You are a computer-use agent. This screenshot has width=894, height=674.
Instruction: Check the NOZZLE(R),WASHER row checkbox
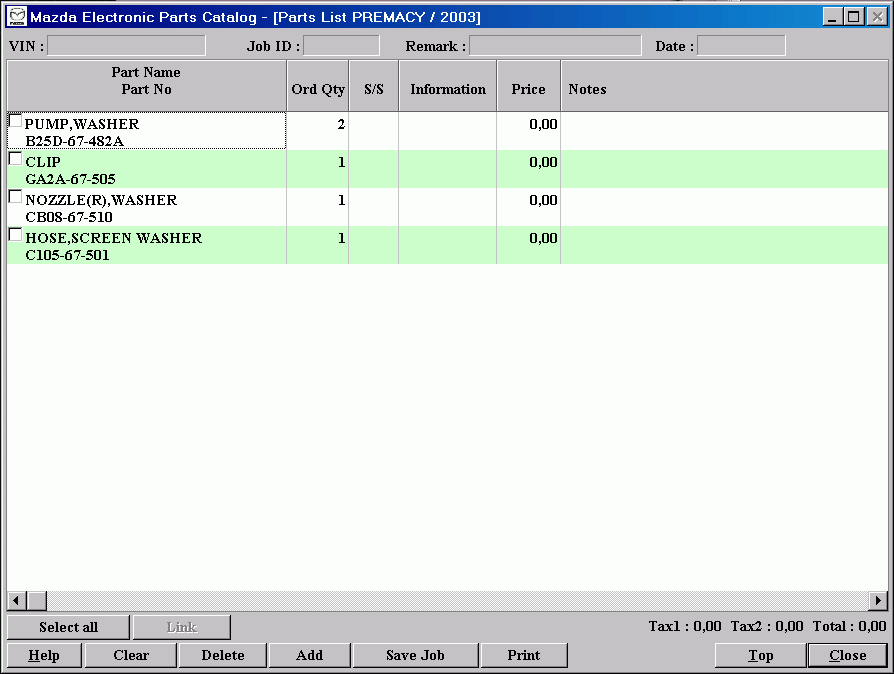click(15, 197)
